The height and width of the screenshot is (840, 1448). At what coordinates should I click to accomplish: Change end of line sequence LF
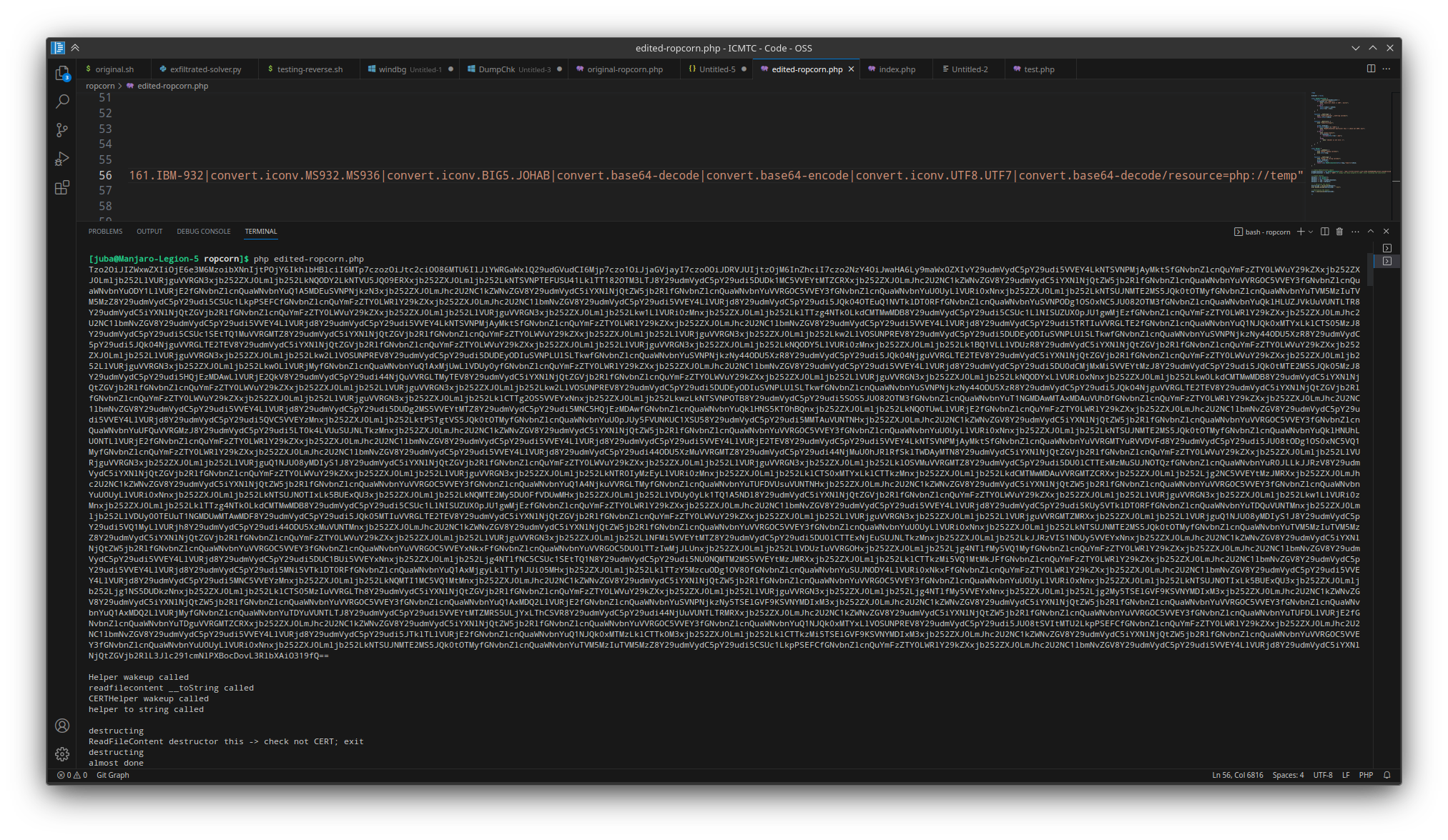coord(1346,775)
